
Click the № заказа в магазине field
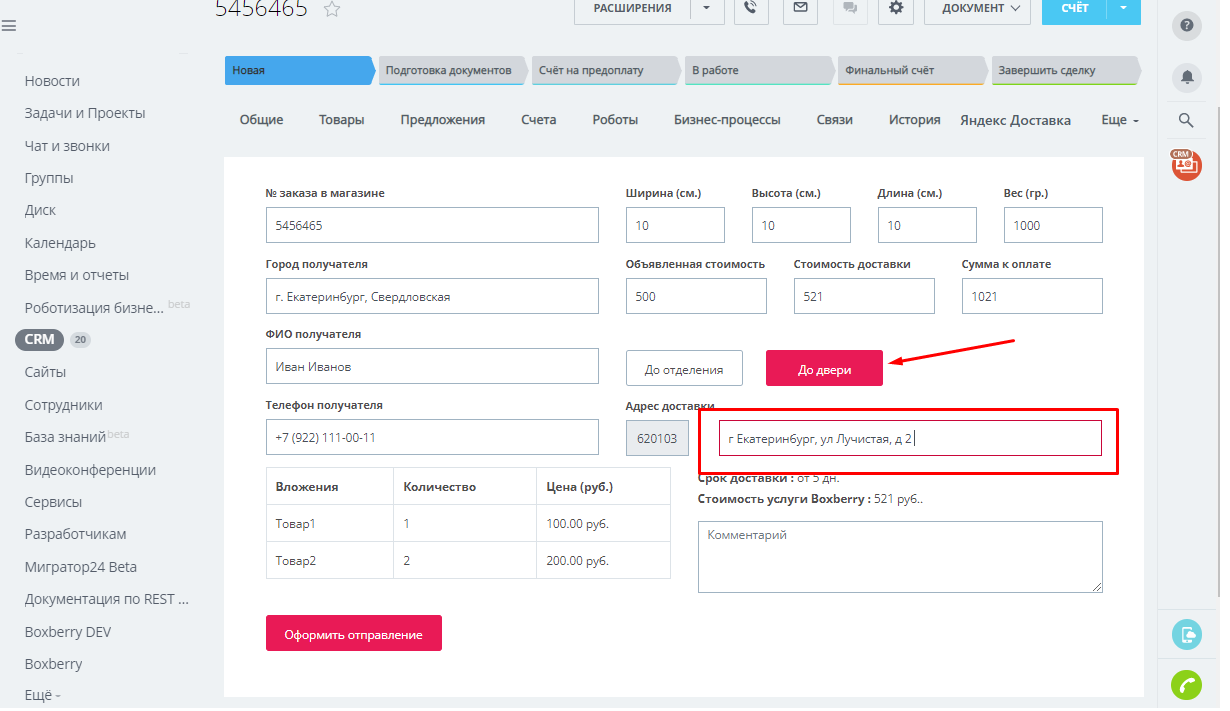[x=432, y=225]
